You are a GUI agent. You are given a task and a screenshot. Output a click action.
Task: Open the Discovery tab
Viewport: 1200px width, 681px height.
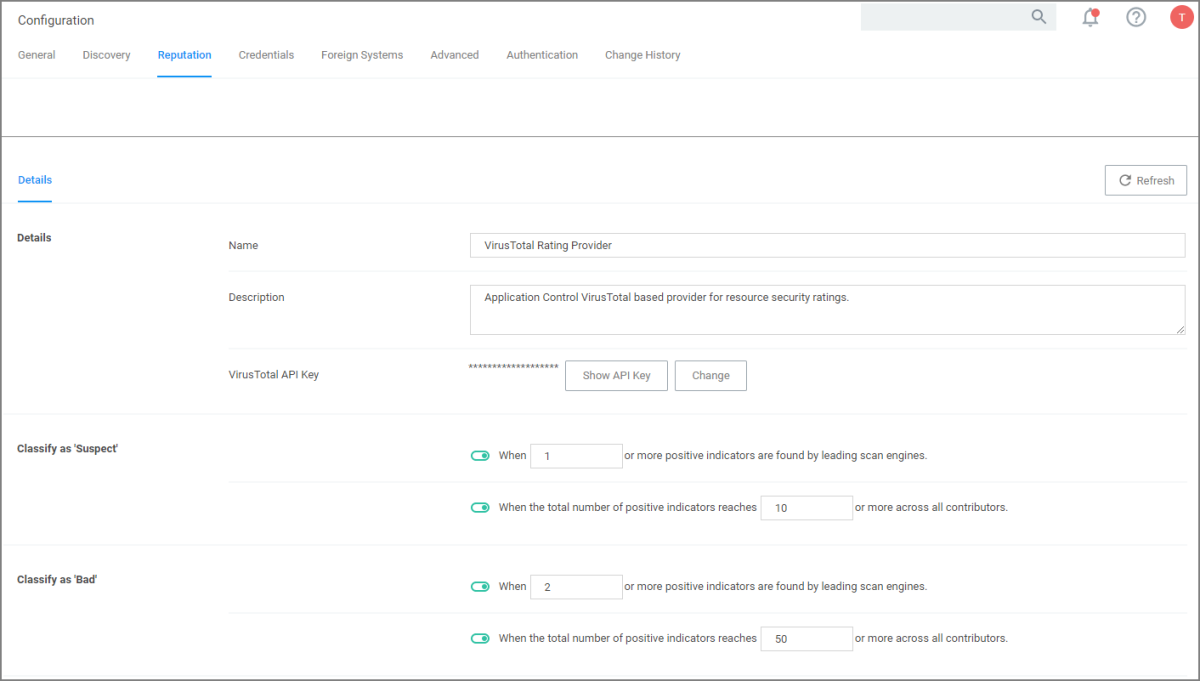pyautogui.click(x=107, y=55)
